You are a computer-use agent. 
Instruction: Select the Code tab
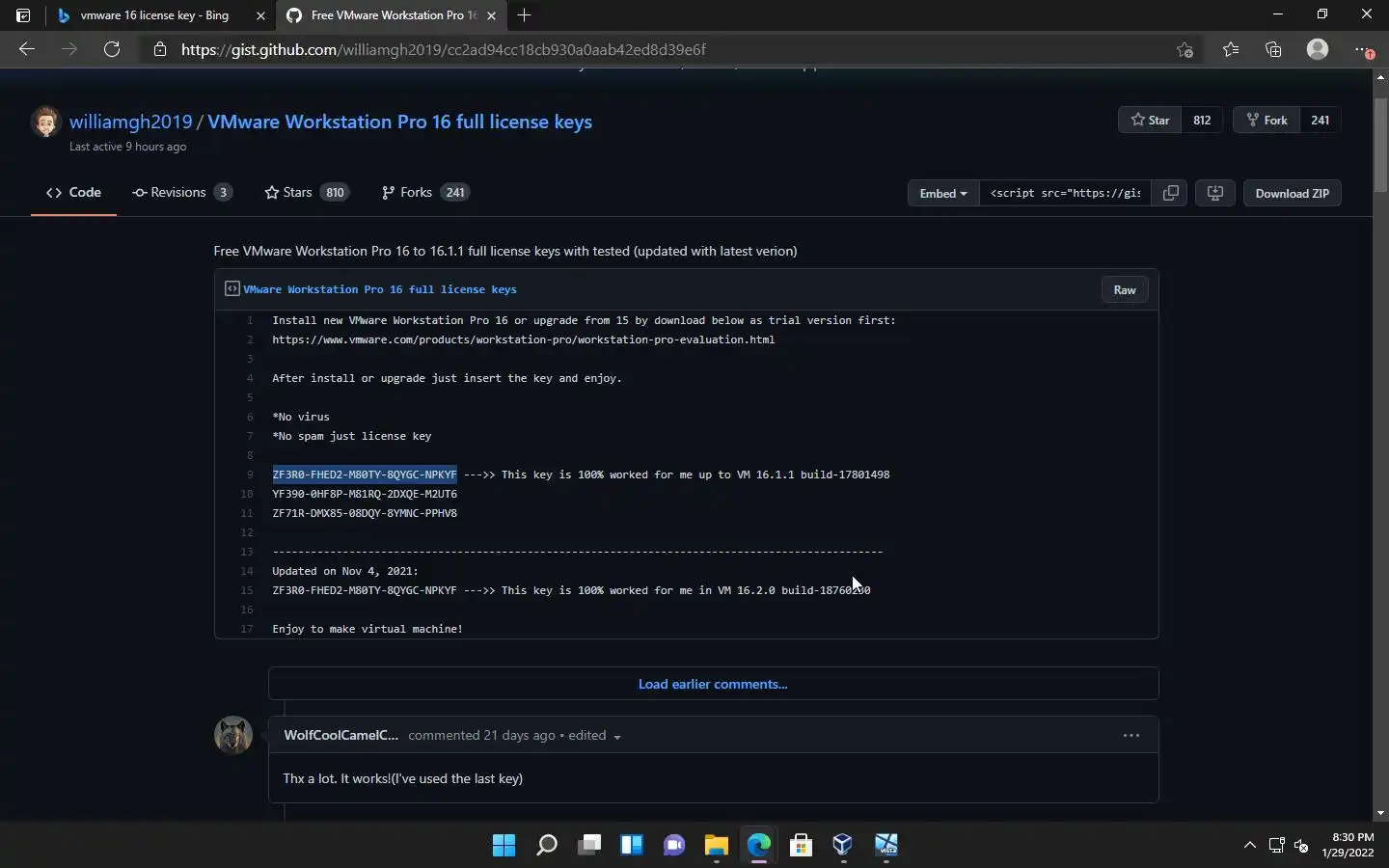tap(73, 192)
